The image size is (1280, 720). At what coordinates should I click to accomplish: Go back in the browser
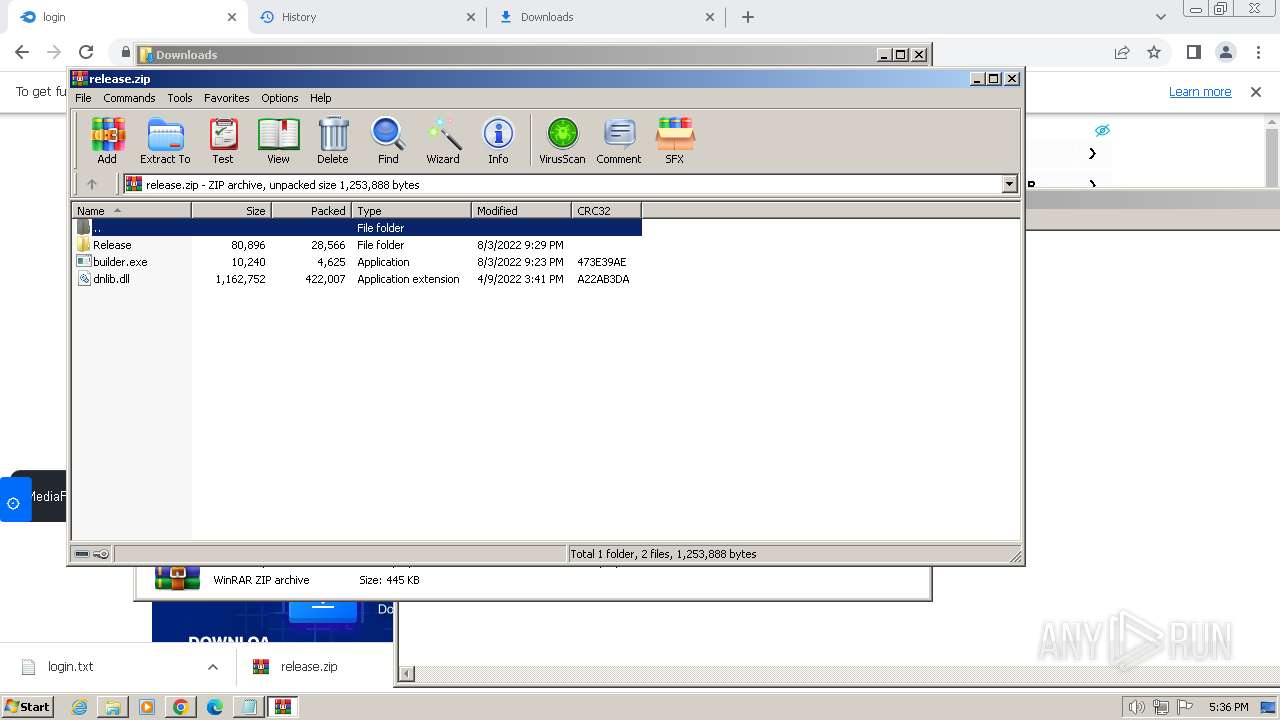22,52
